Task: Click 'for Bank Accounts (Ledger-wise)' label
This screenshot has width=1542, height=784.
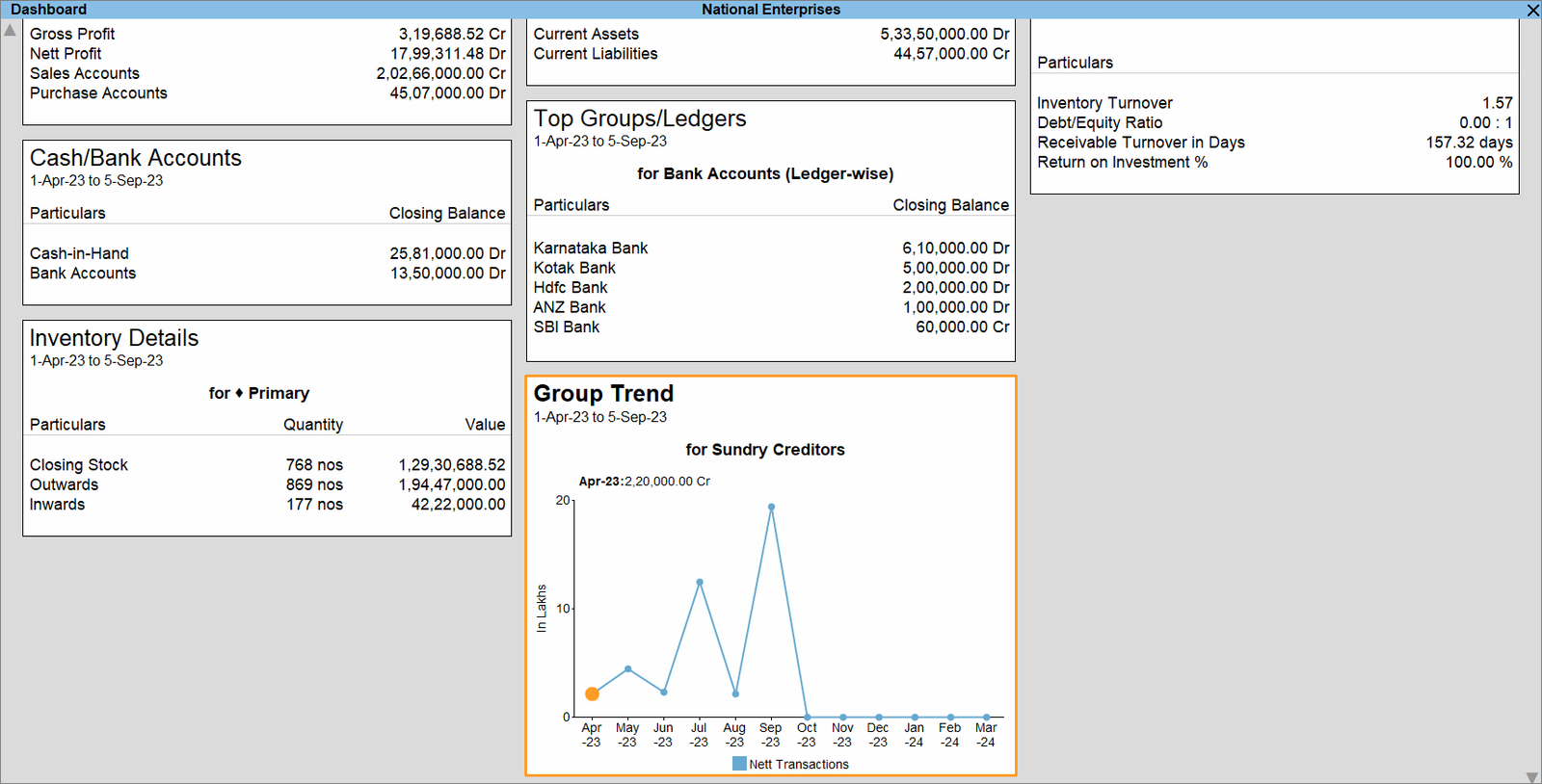Action: pyautogui.click(x=765, y=174)
